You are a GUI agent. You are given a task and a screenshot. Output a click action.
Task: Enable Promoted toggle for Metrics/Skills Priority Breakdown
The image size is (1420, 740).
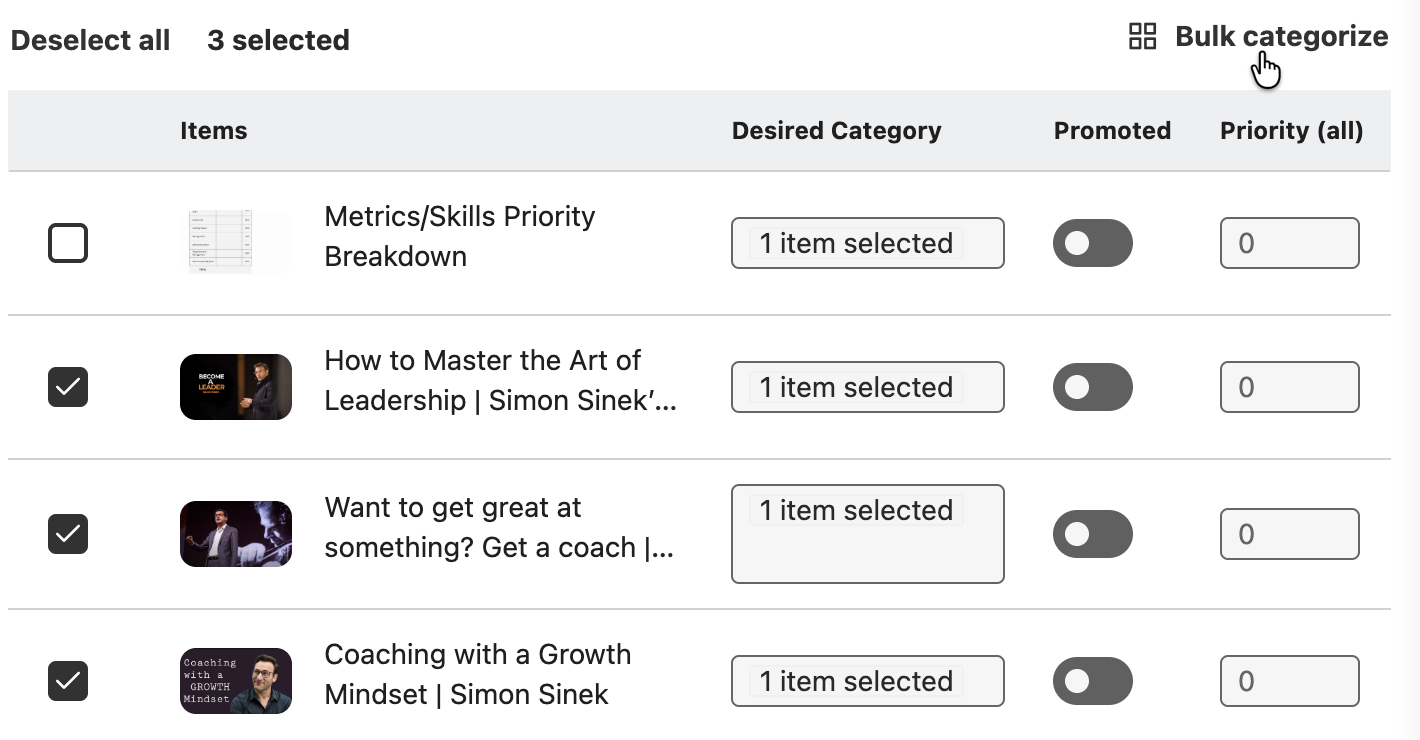click(1092, 244)
